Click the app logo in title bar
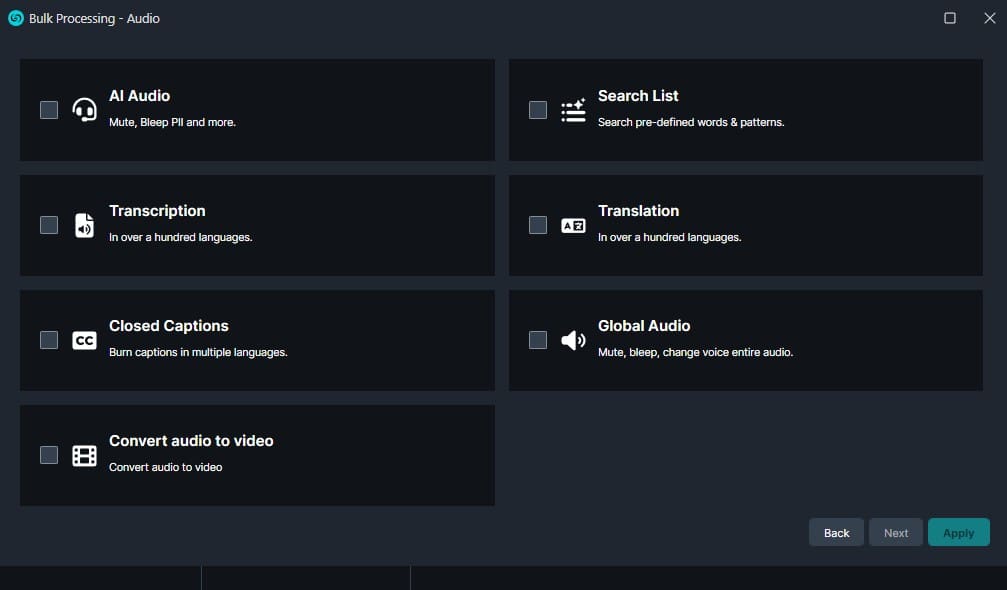This screenshot has height=590, width=1007. click(16, 18)
